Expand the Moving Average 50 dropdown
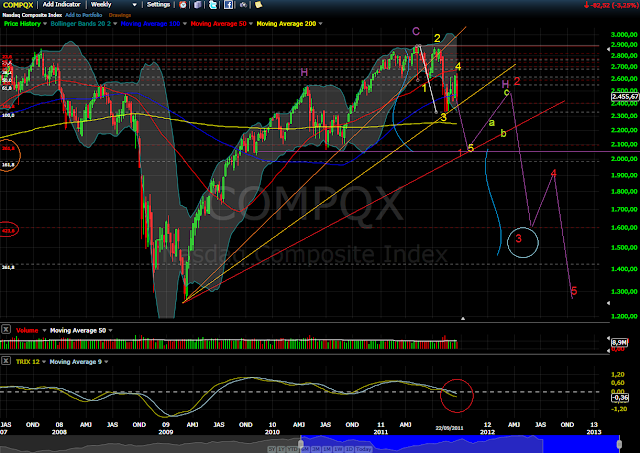The width and height of the screenshot is (640, 453). tap(251, 24)
